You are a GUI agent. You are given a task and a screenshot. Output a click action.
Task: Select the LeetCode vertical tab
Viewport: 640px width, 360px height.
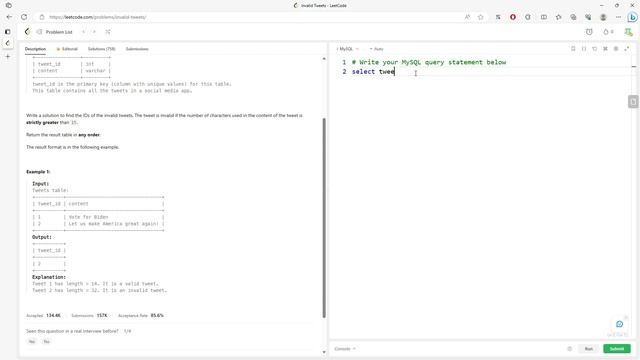point(8,43)
